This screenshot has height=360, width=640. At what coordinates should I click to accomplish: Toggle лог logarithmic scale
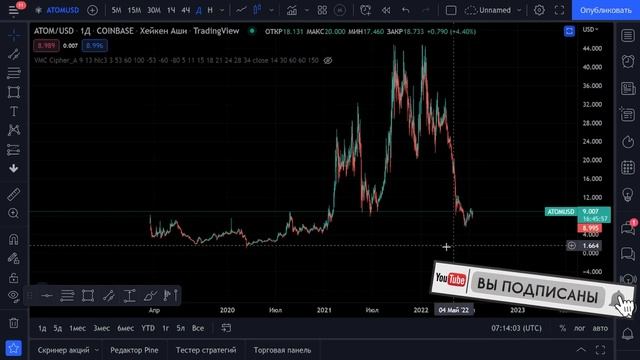click(580, 328)
